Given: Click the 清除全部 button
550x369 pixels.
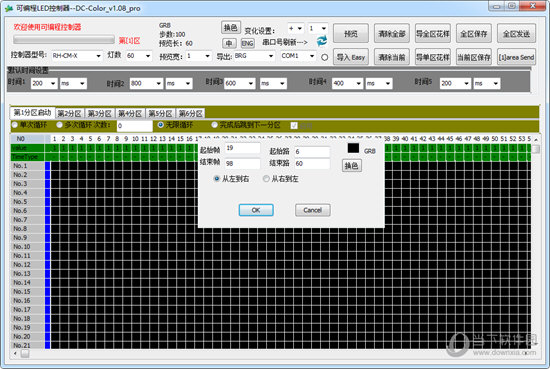Looking at the screenshot, I should click(392, 34).
